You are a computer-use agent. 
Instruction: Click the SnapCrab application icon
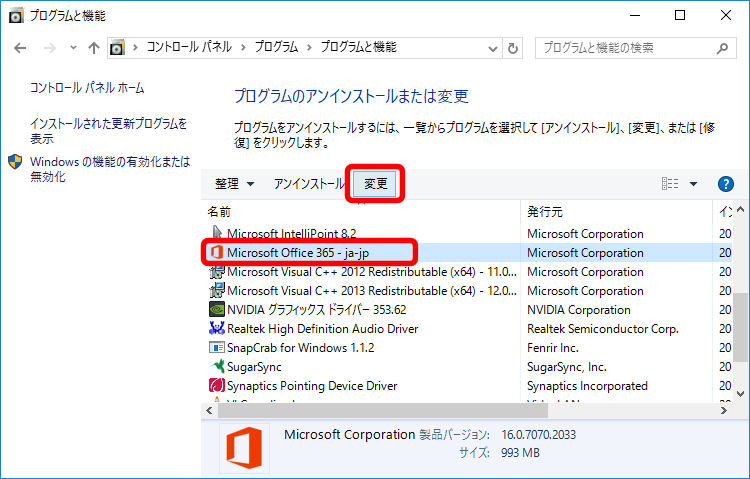click(217, 347)
